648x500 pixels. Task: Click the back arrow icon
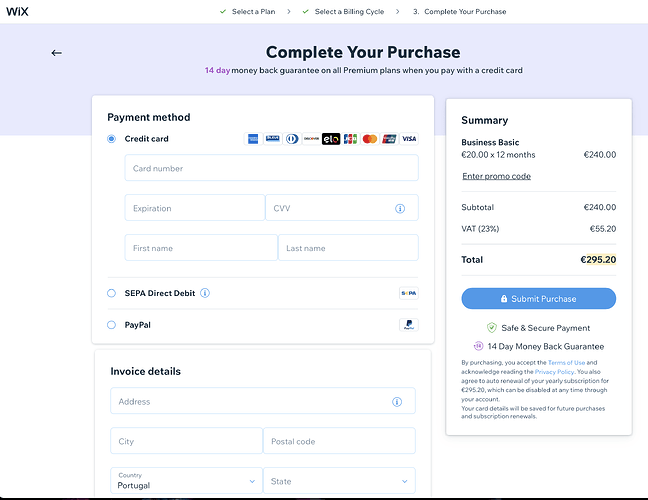point(56,53)
